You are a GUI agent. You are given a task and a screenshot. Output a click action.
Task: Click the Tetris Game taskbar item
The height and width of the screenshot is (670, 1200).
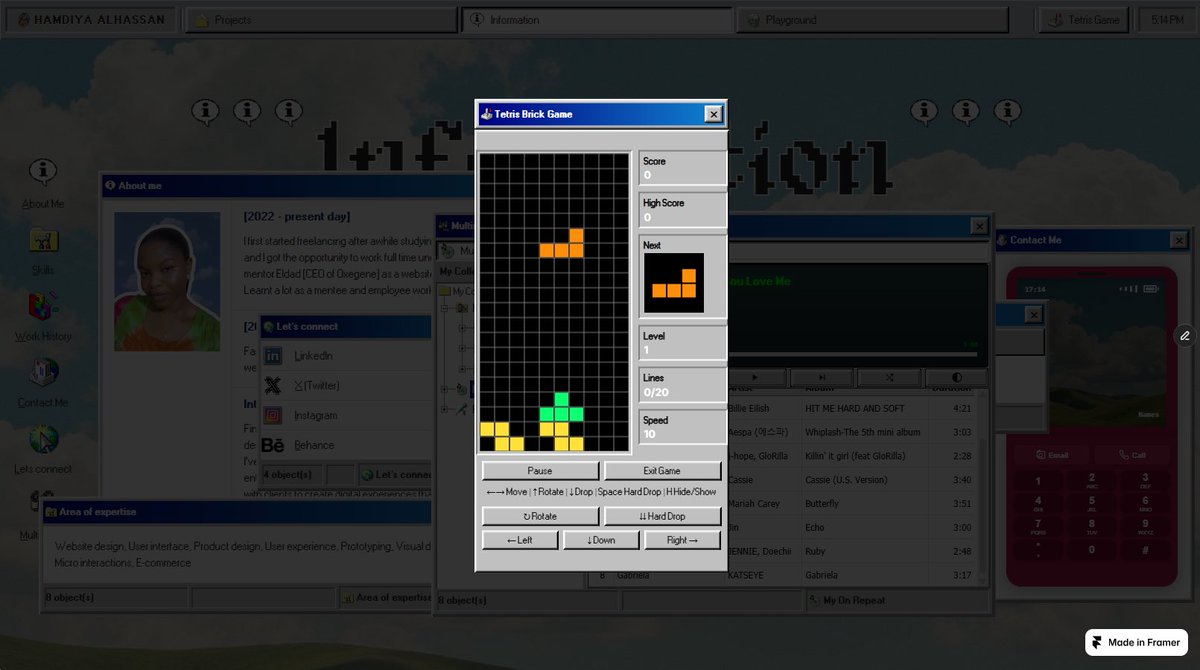pos(1084,20)
